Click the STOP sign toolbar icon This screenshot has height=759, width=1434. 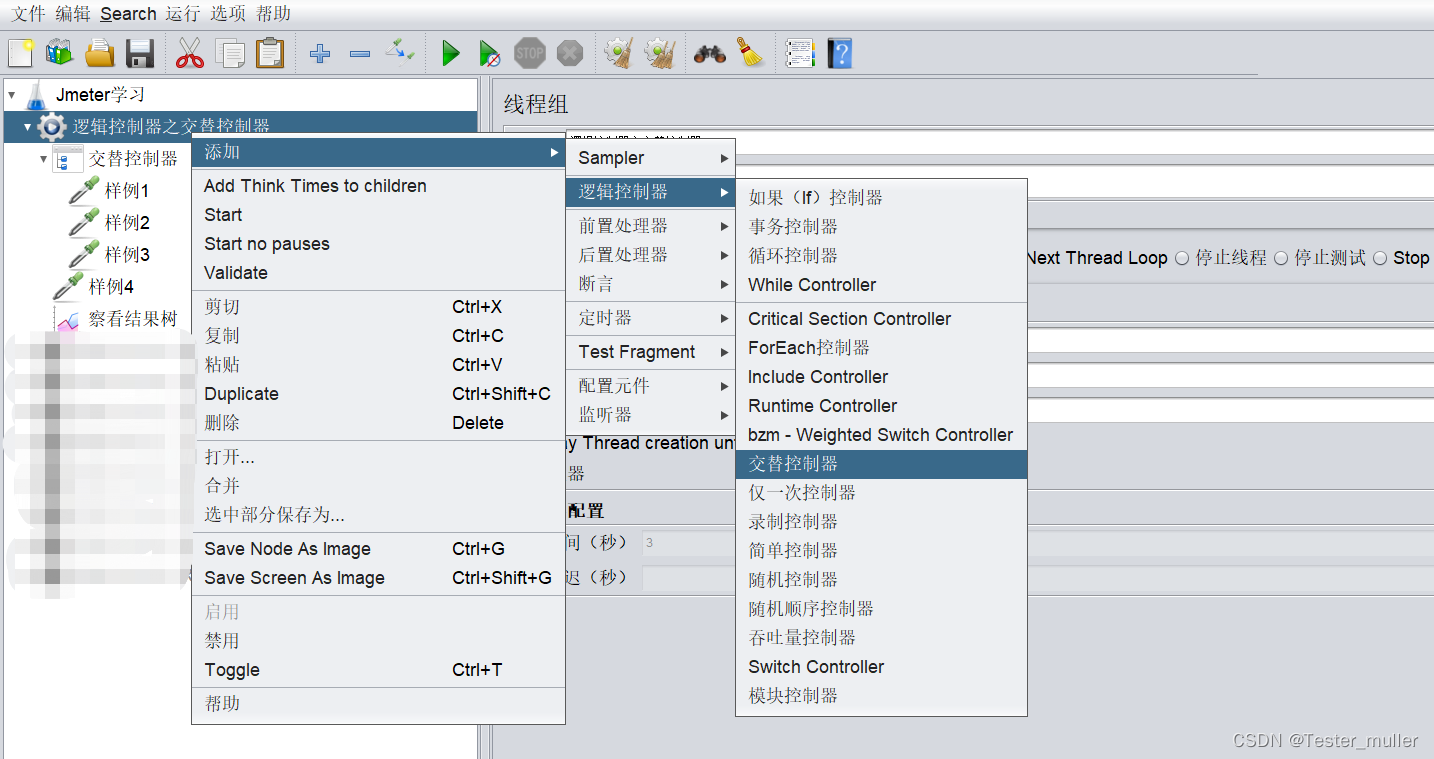click(530, 53)
